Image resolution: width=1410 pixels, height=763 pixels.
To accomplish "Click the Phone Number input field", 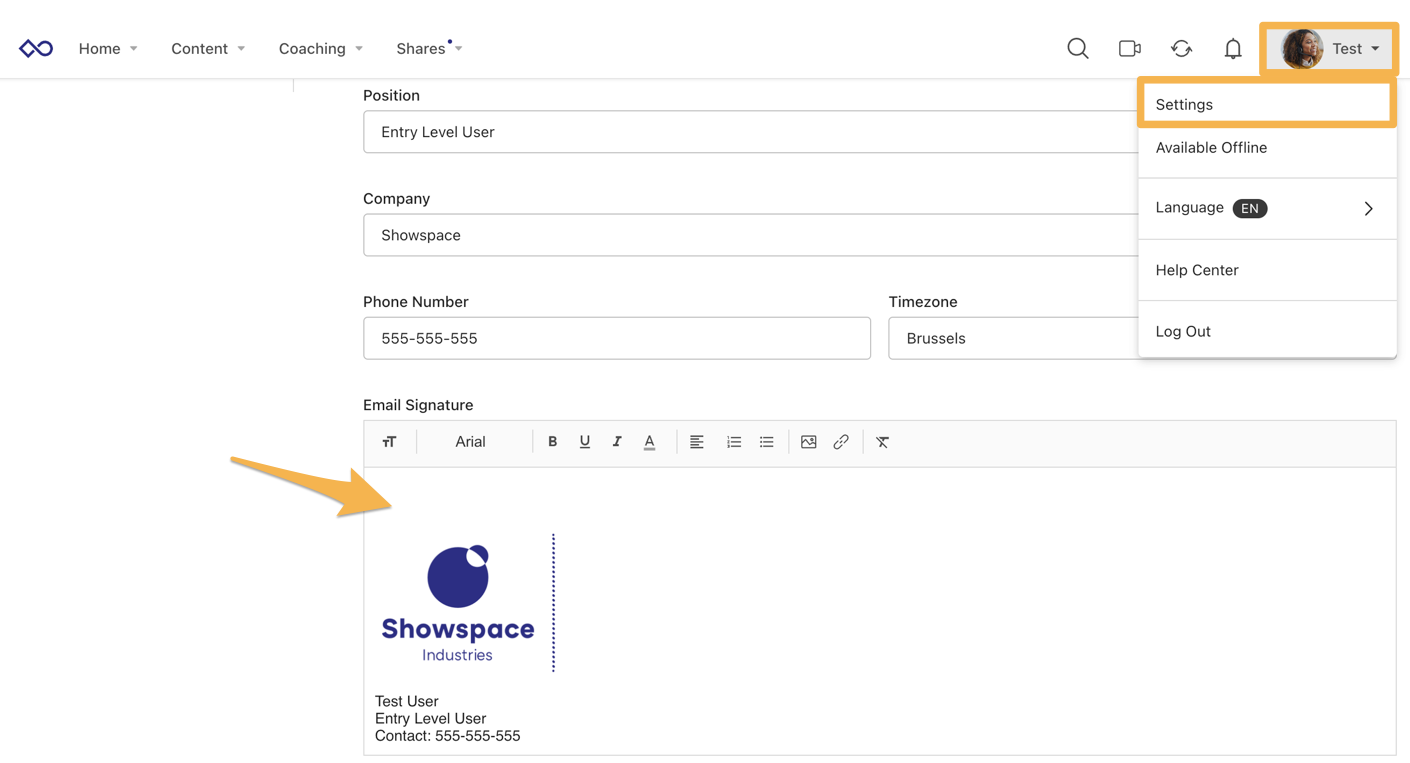I will [616, 338].
